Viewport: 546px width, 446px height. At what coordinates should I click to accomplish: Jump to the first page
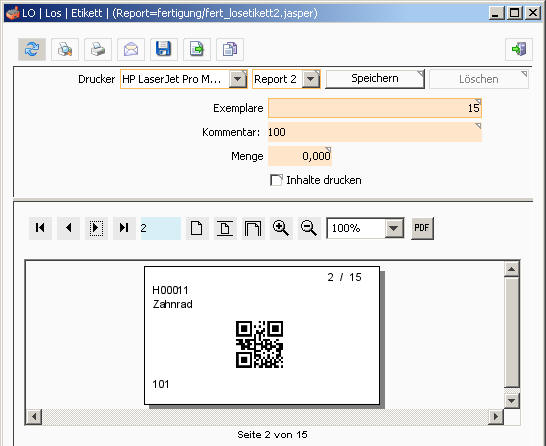tap(40, 228)
